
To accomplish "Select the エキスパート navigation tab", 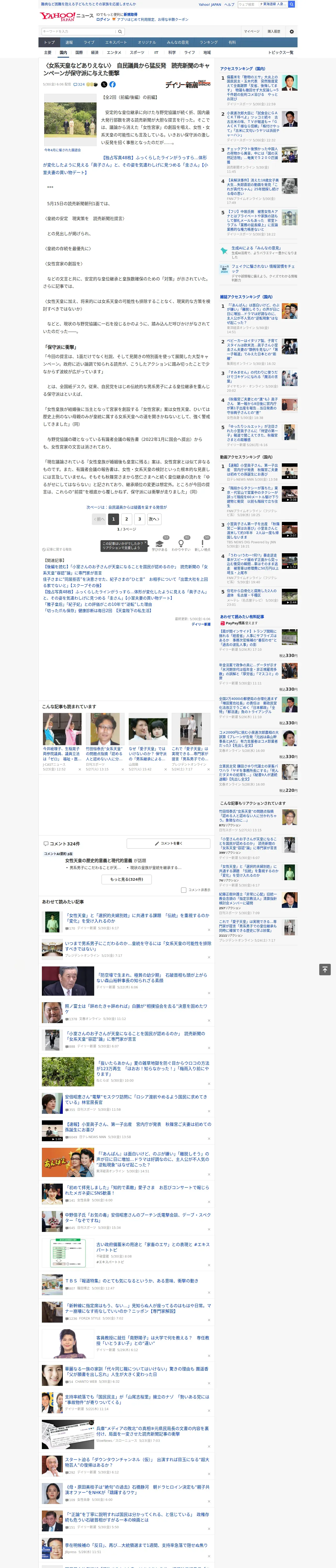I will 116,43.
